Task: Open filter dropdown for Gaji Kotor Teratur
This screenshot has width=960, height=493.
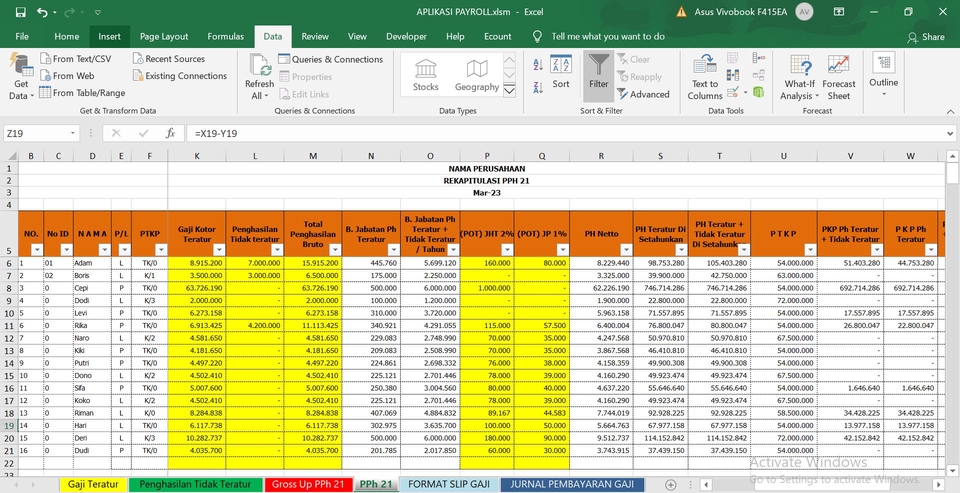Action: click(219, 250)
